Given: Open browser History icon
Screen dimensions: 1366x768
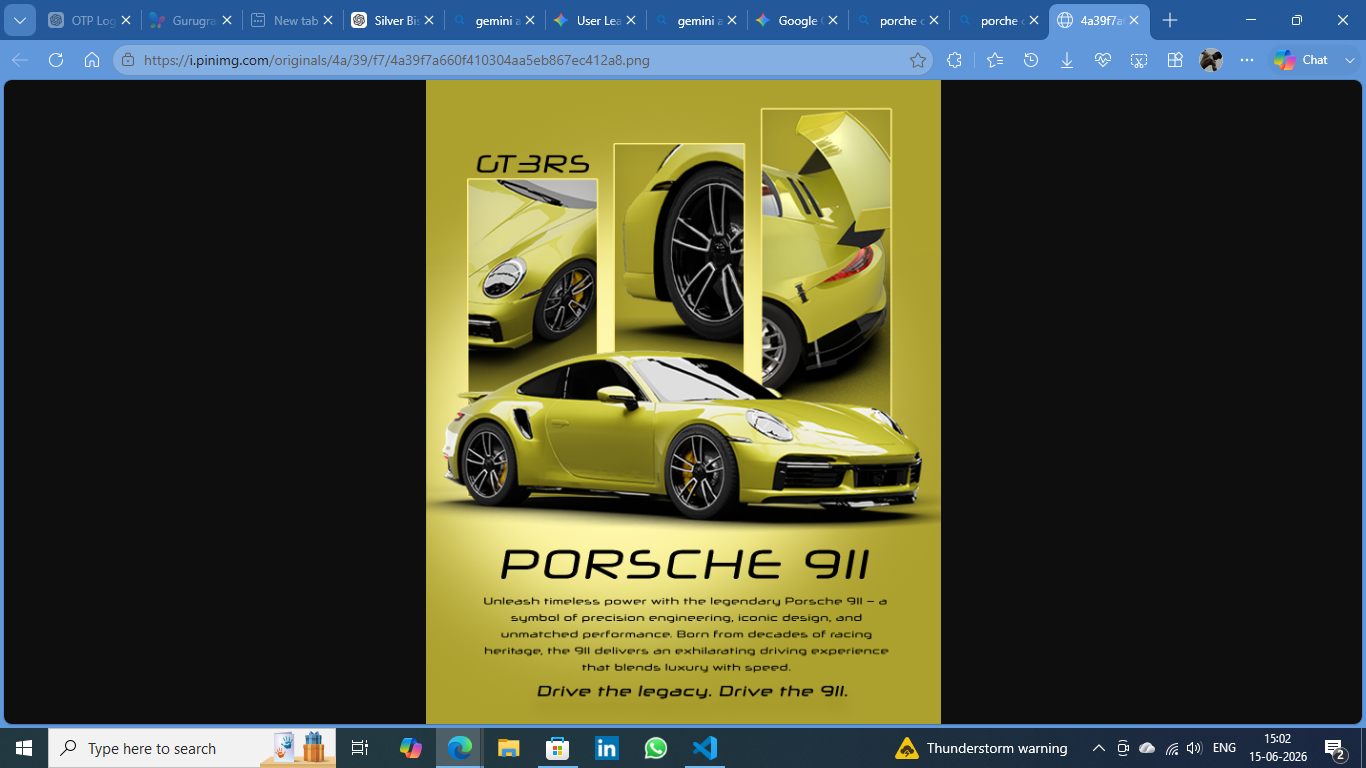Looking at the screenshot, I should pyautogui.click(x=1031, y=60).
